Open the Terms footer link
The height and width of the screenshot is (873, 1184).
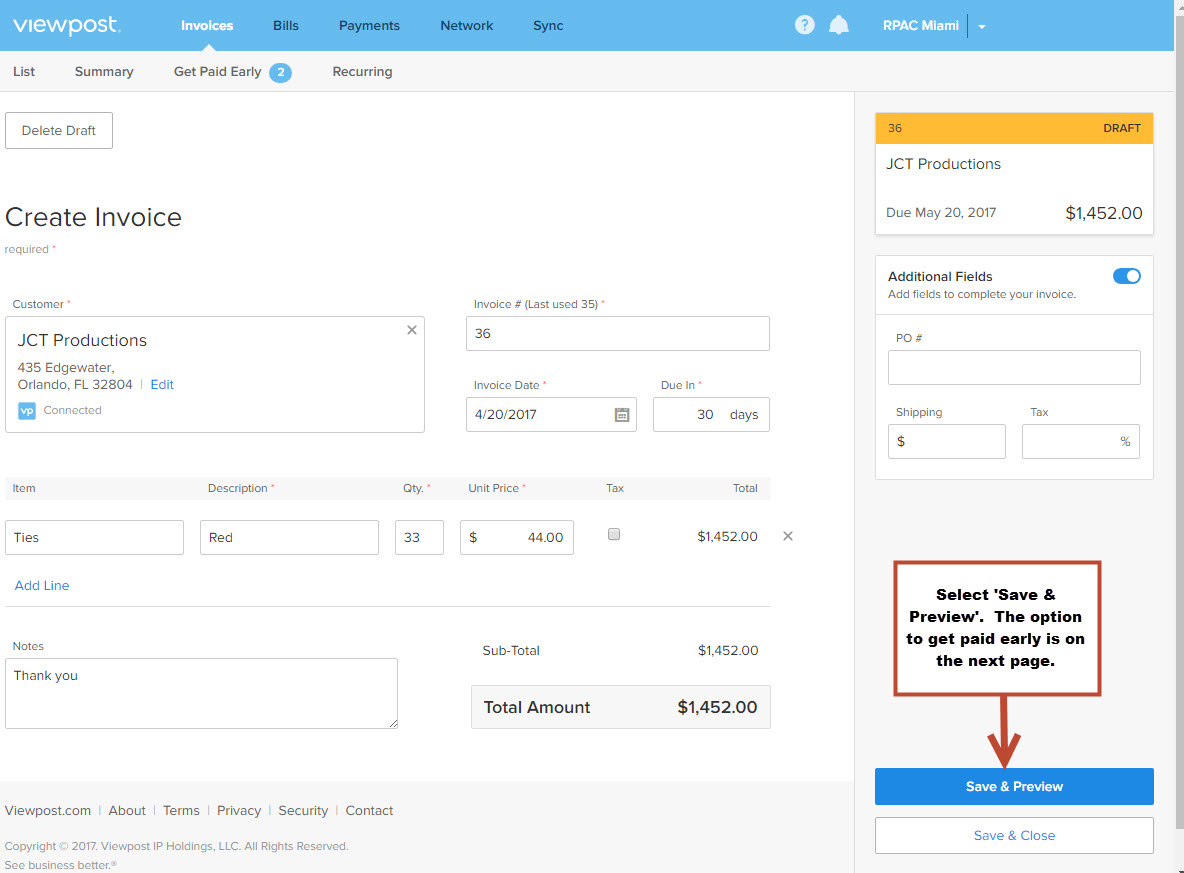pos(181,810)
